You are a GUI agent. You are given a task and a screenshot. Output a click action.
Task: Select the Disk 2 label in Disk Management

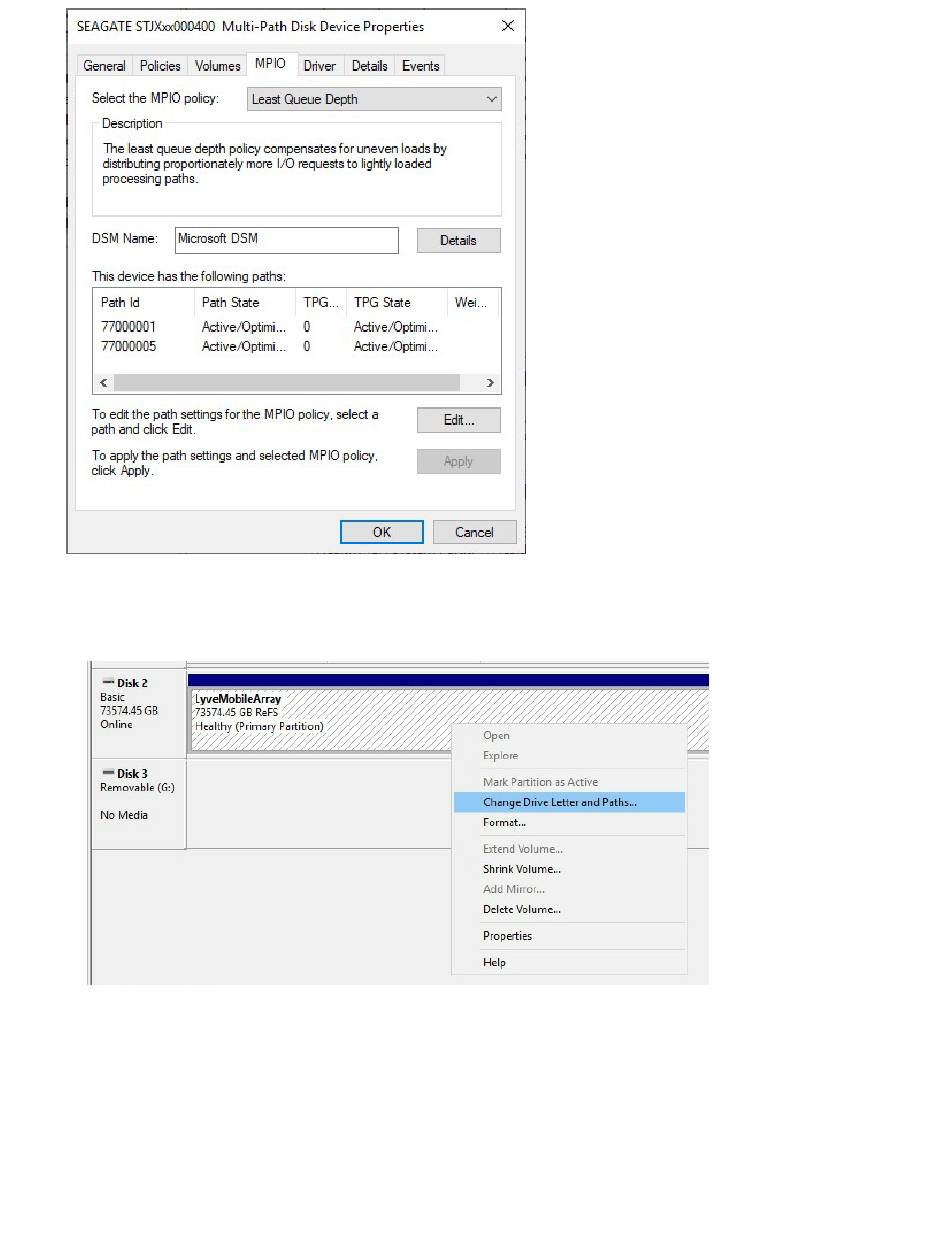[132, 683]
